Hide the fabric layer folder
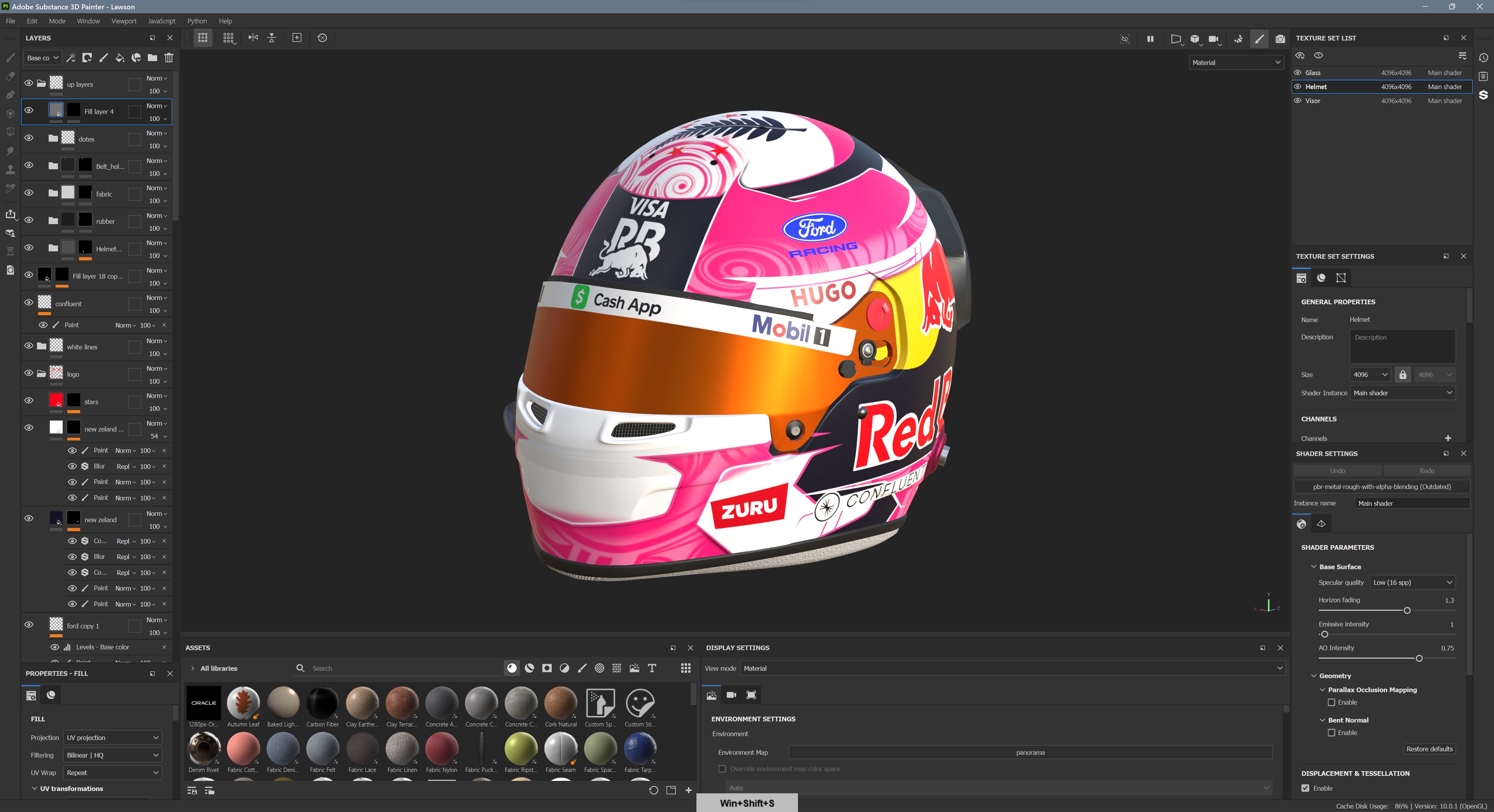Image resolution: width=1494 pixels, height=812 pixels. 28,193
